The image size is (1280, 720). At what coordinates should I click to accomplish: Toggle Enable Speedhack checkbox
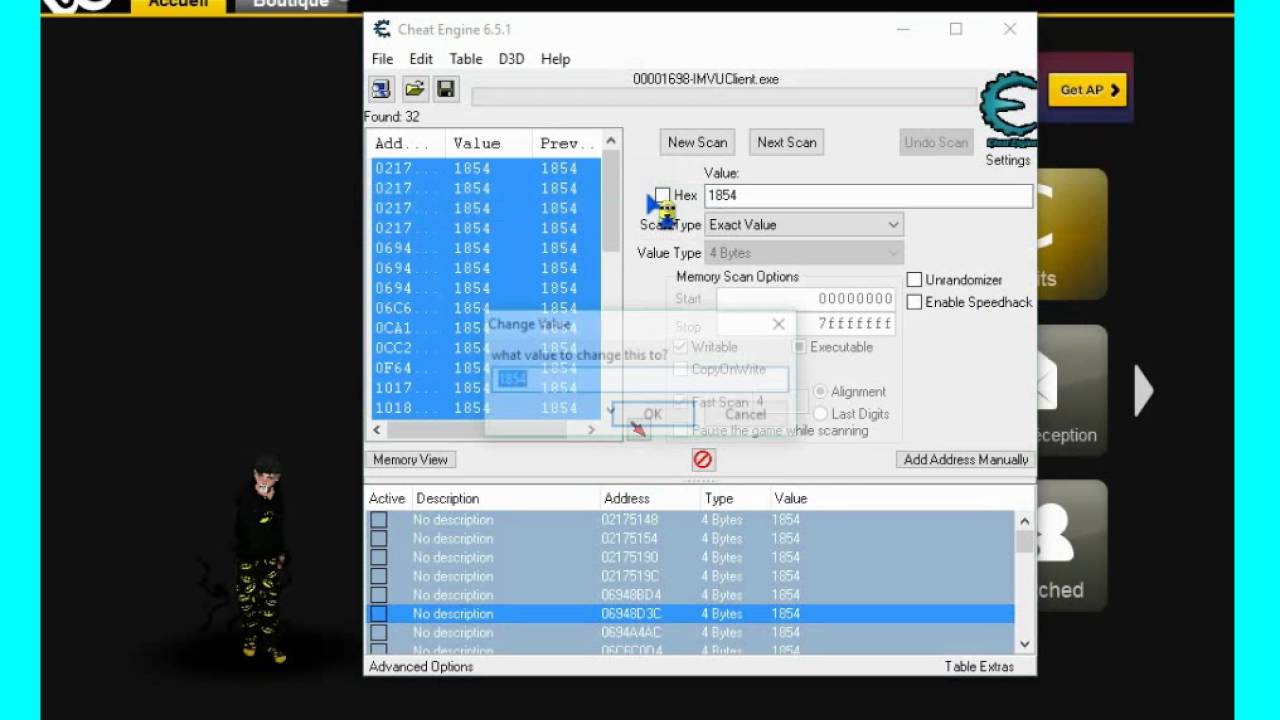pyautogui.click(x=914, y=302)
